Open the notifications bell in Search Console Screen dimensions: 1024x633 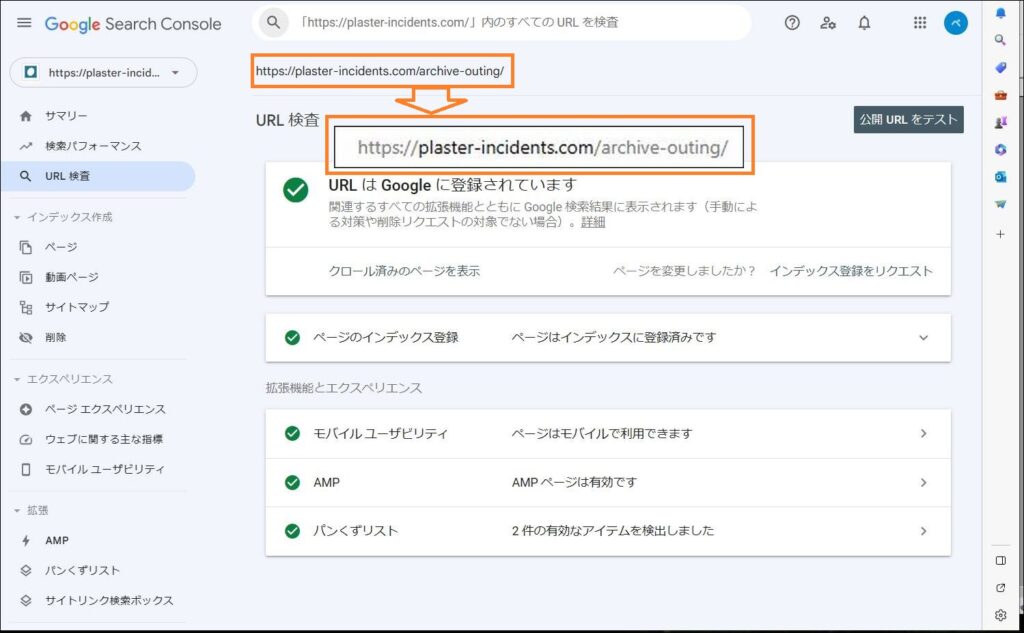(x=864, y=23)
